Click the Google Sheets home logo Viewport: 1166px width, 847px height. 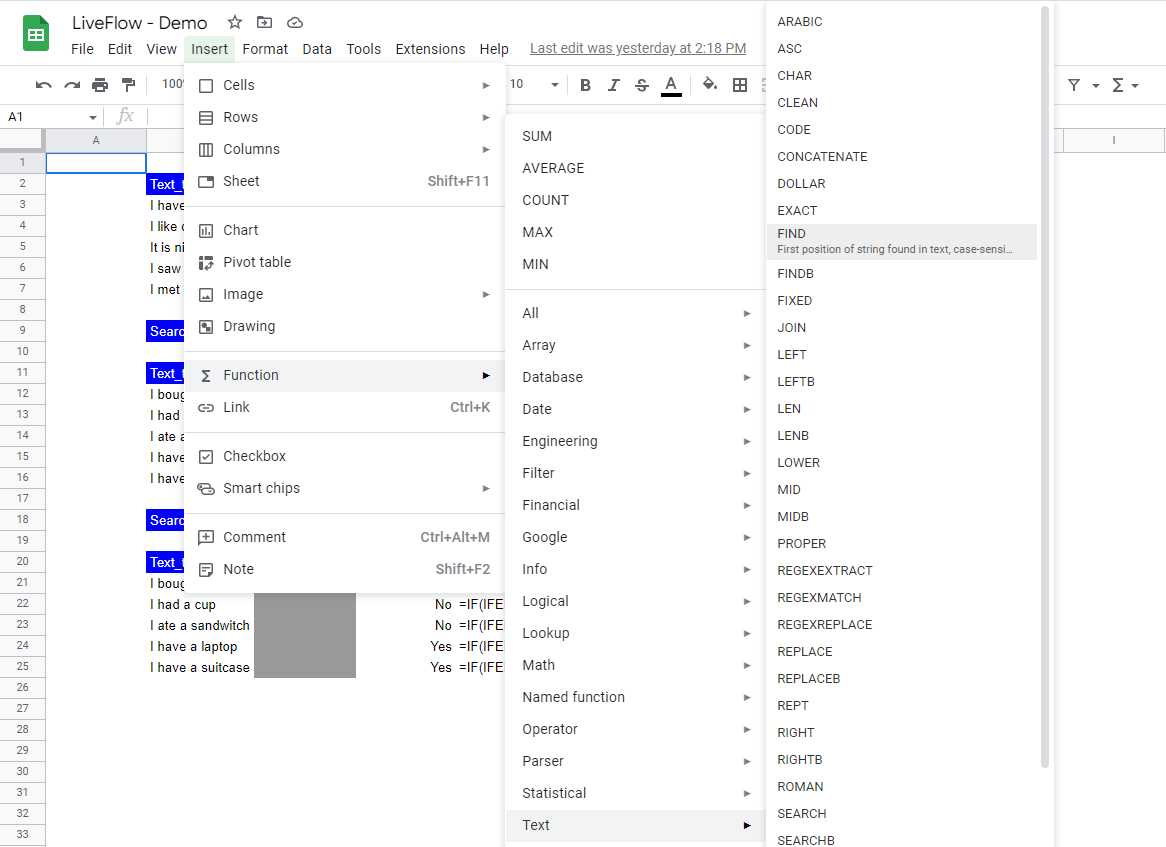[x=36, y=34]
